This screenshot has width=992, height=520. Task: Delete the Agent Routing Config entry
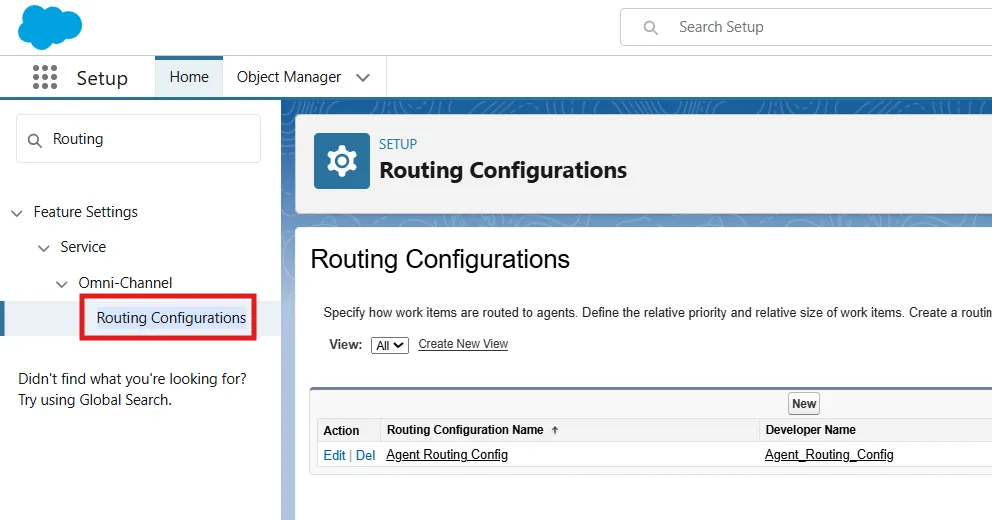point(366,455)
